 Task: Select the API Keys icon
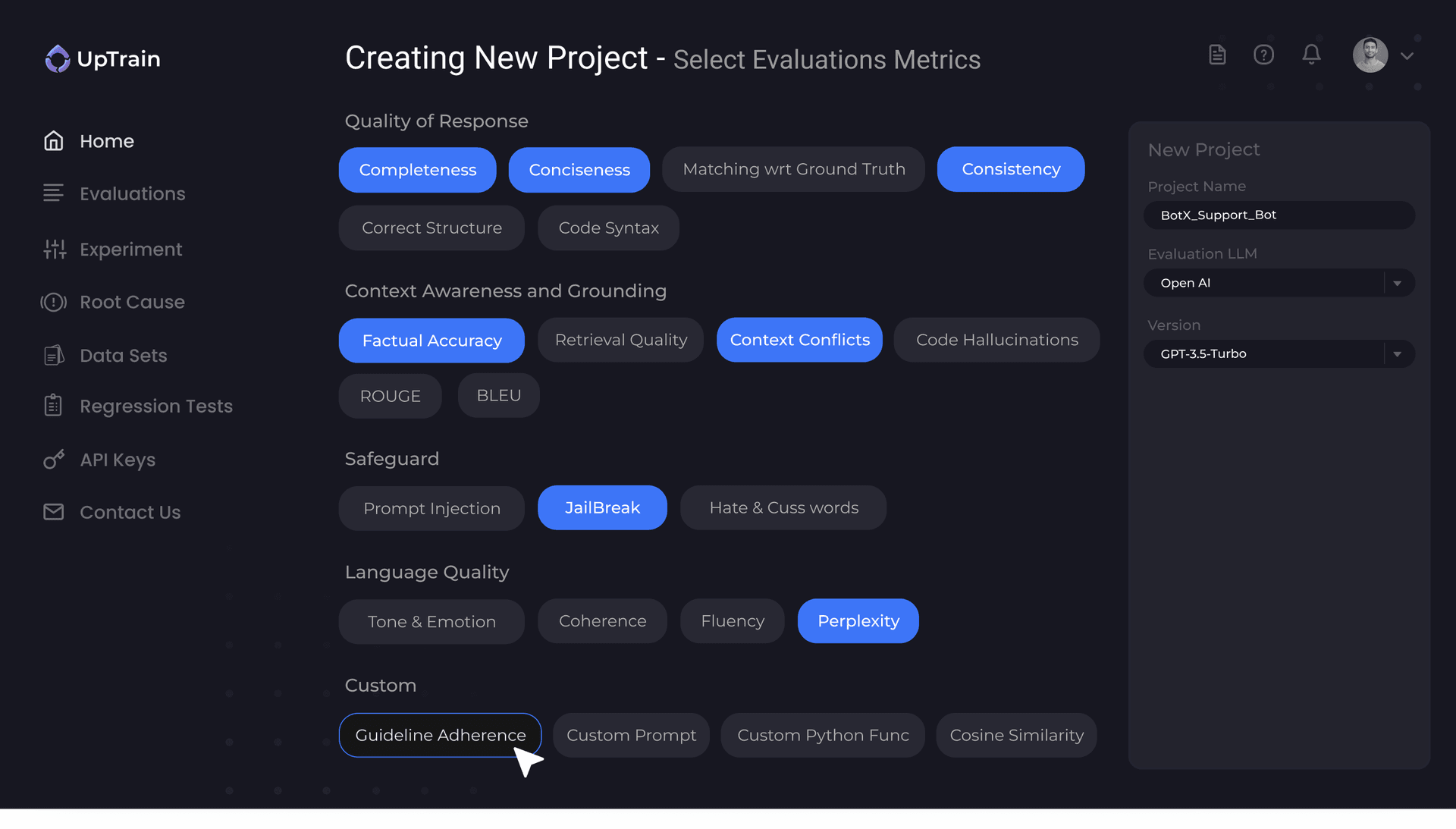click(x=54, y=460)
